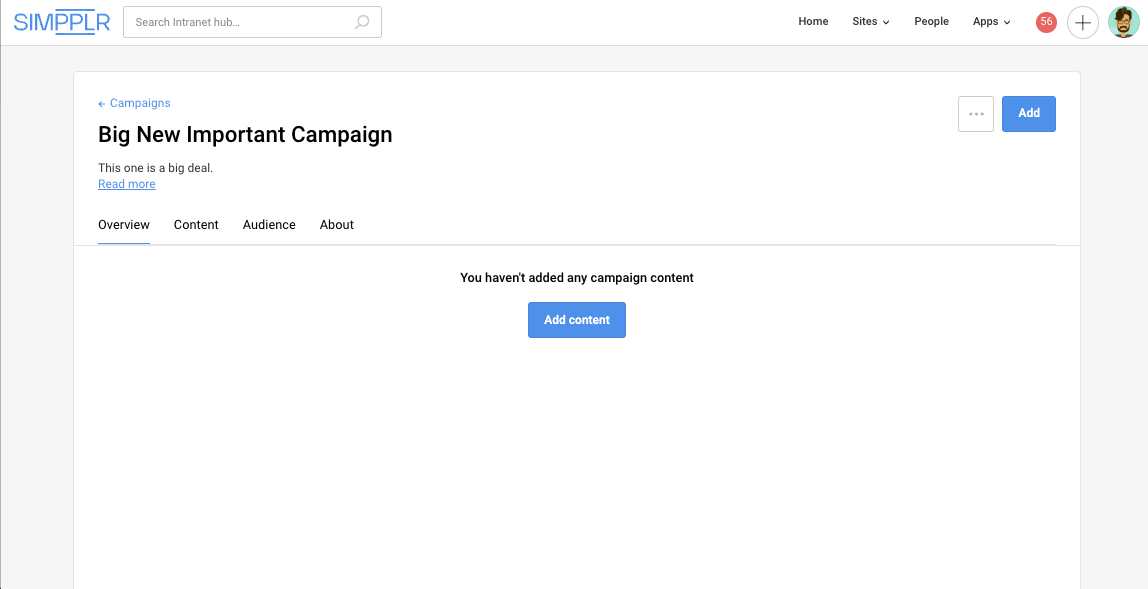The image size is (1148, 589).
Task: Click the back arrow next to Campaigns
Action: point(100,103)
